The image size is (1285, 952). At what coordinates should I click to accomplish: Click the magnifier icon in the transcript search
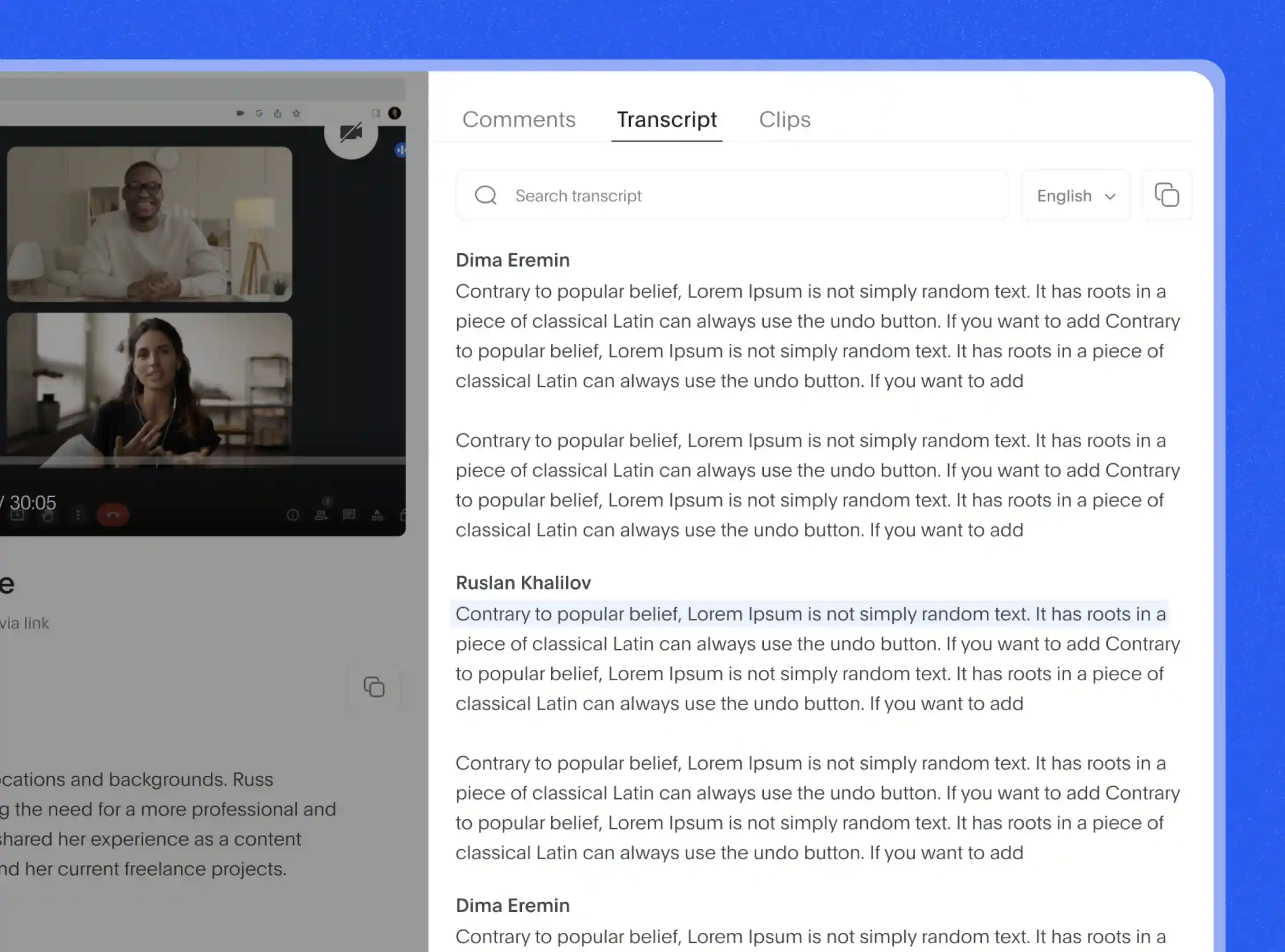click(x=486, y=195)
